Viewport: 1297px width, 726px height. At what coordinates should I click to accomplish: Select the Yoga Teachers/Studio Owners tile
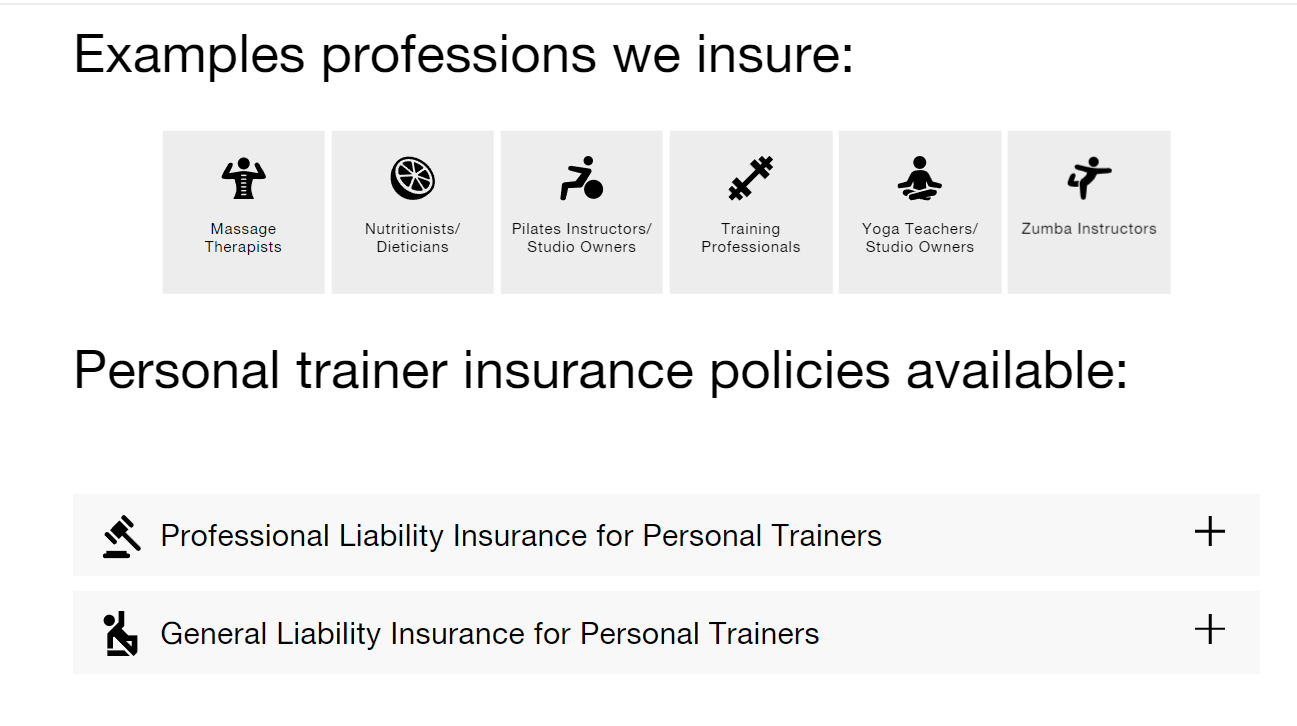coord(919,210)
